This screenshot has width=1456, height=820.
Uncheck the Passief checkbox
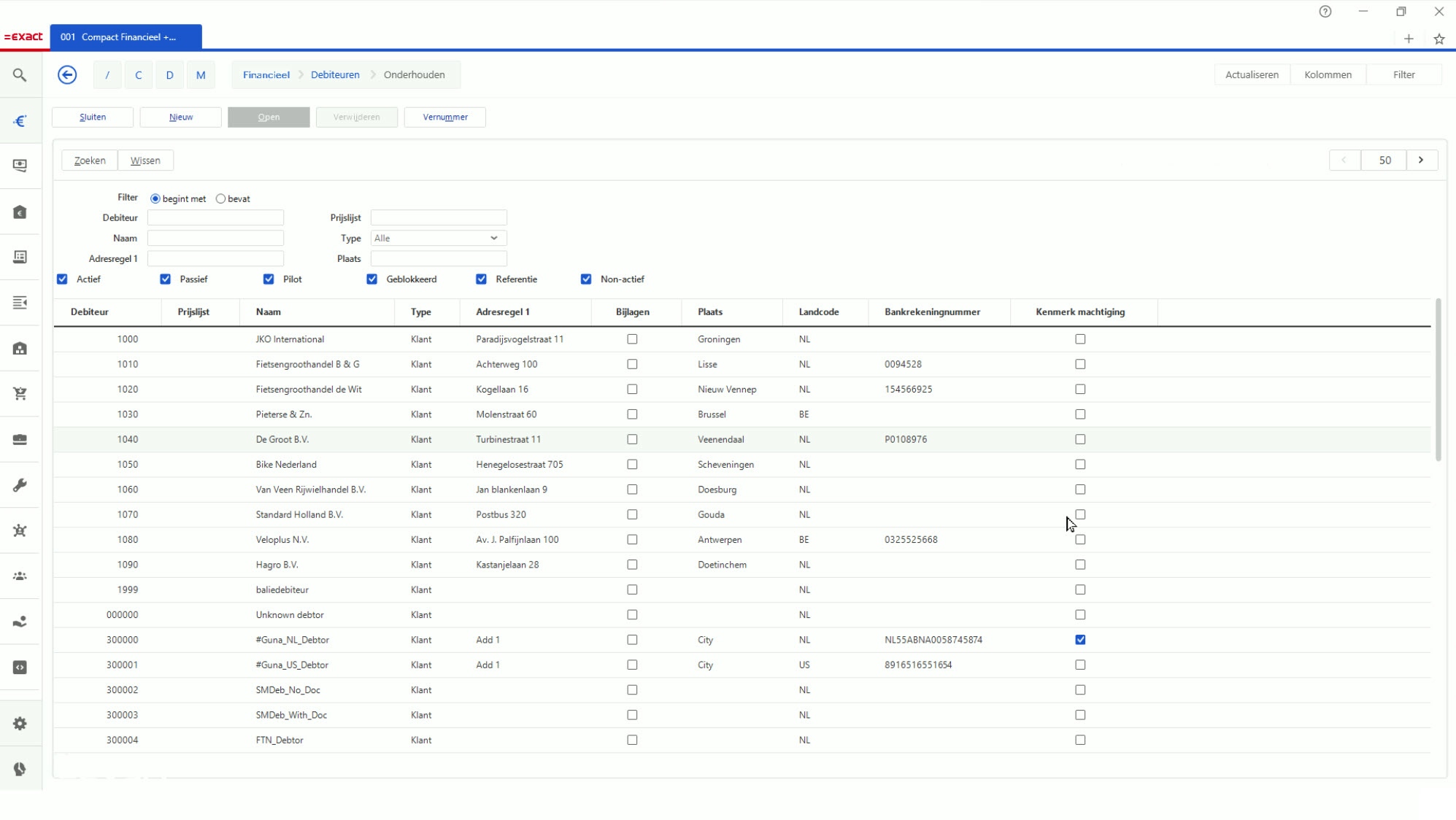tap(166, 279)
